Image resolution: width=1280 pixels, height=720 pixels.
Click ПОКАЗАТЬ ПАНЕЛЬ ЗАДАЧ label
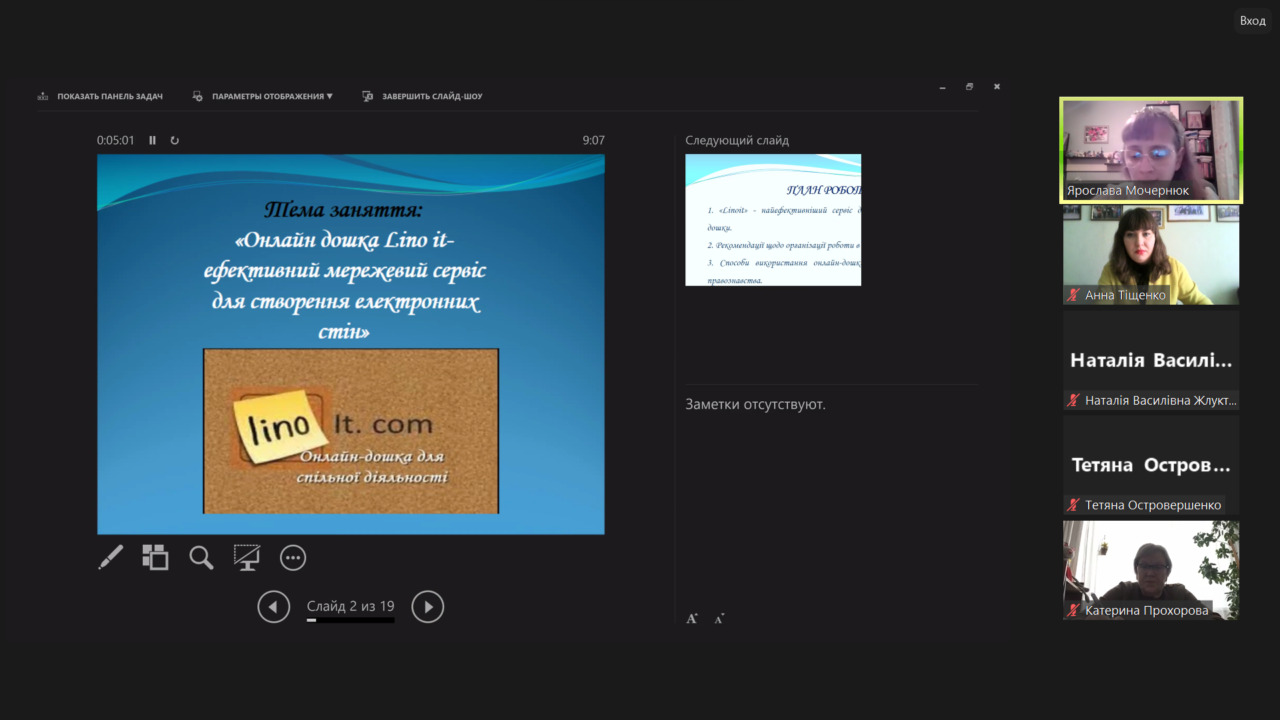(110, 97)
